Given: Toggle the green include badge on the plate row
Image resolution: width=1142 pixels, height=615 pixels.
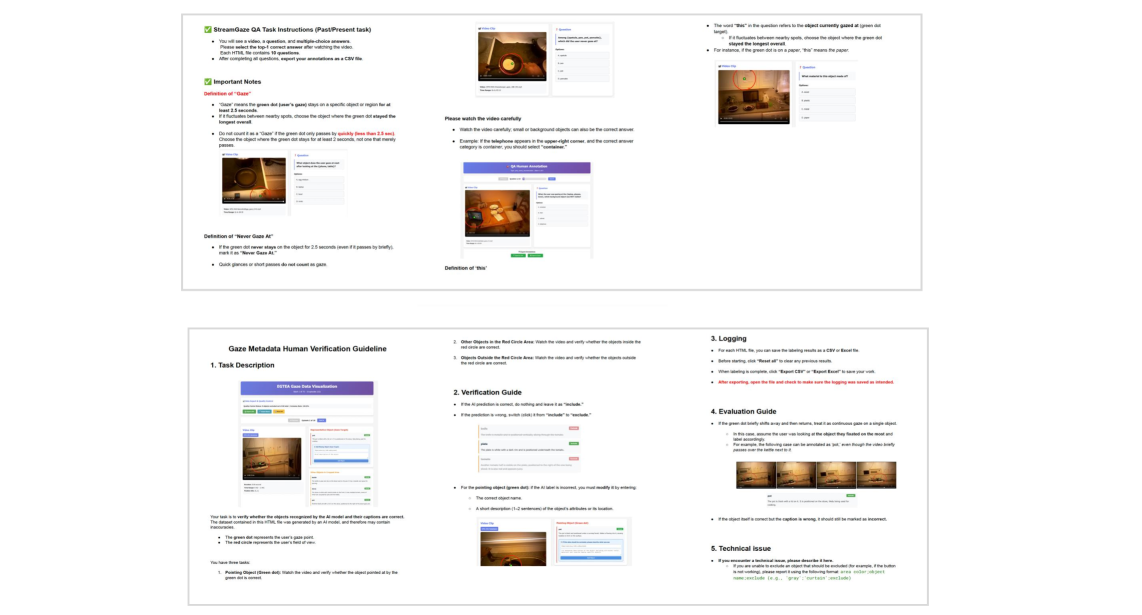Looking at the screenshot, I should pos(574,442).
